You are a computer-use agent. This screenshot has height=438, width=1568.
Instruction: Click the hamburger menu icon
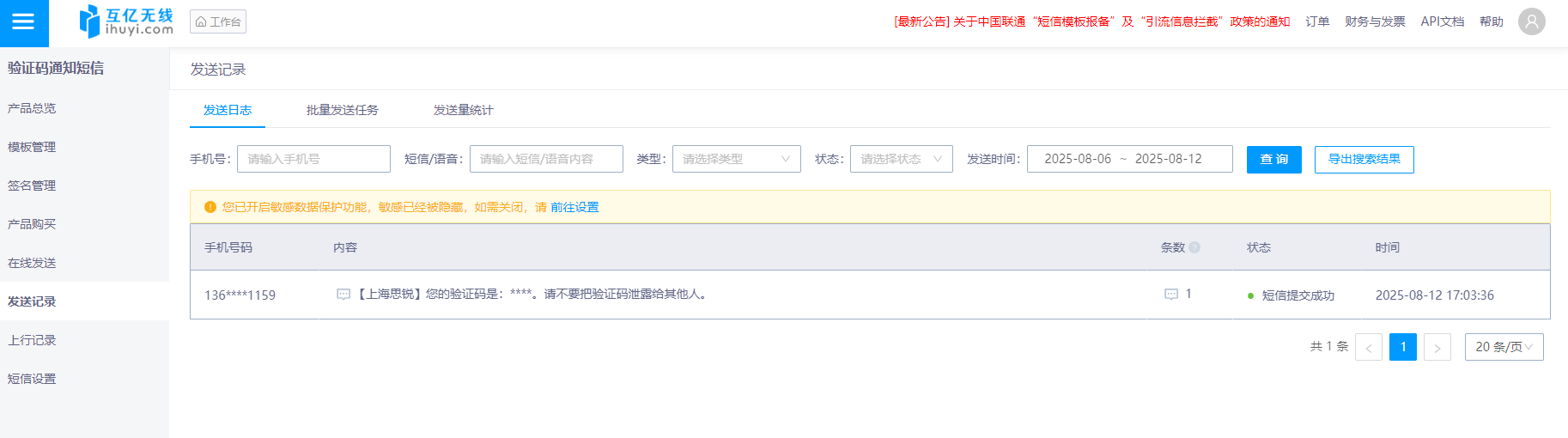tap(23, 22)
